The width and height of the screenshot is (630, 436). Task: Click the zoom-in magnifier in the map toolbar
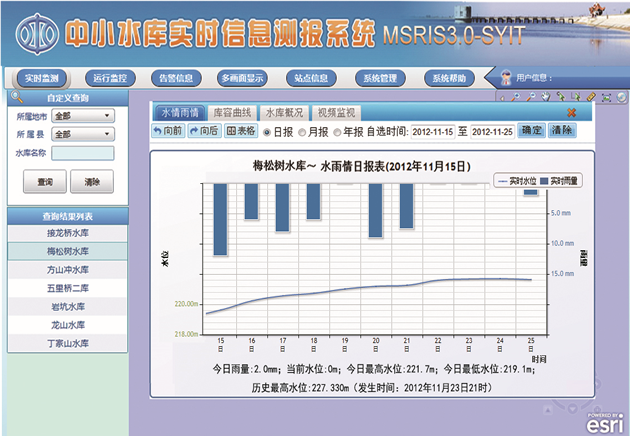click(515, 97)
